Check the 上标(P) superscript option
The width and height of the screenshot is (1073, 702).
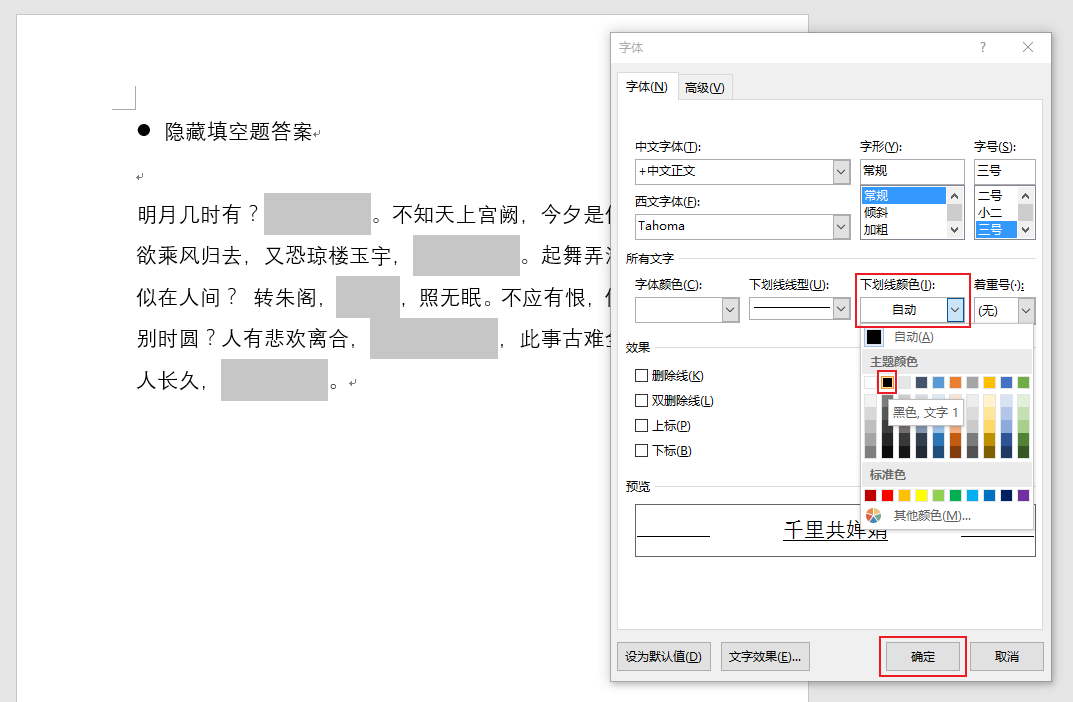click(641, 426)
